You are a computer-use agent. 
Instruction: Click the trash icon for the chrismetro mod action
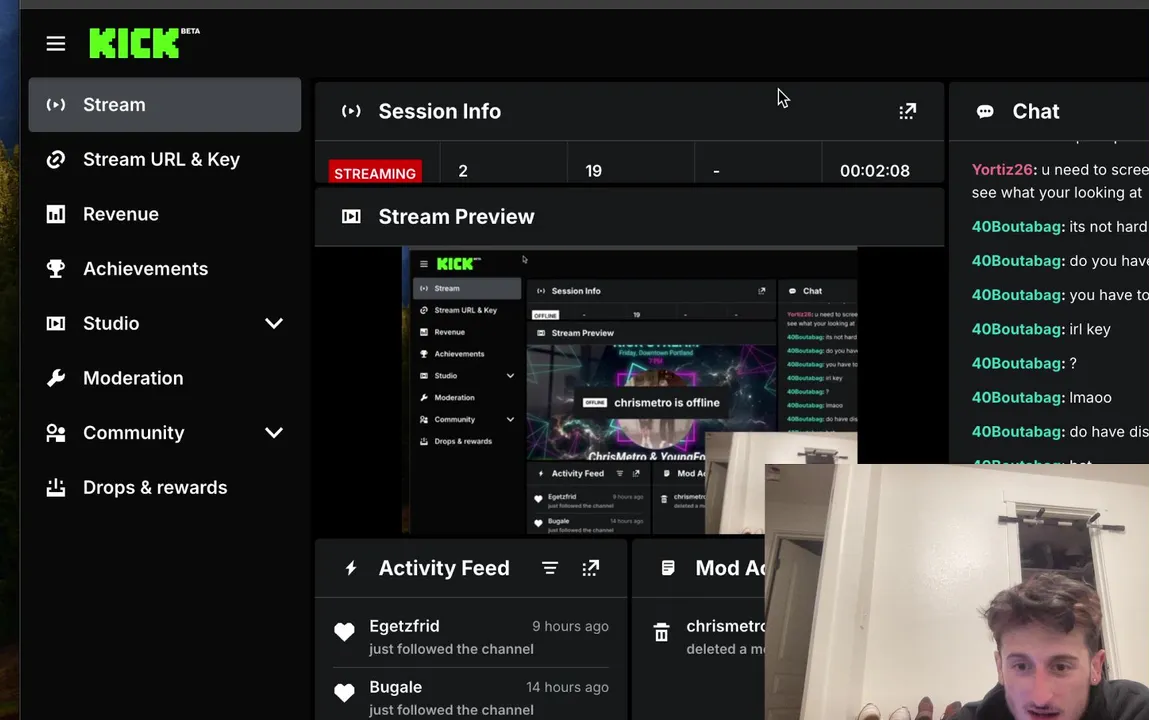662,632
